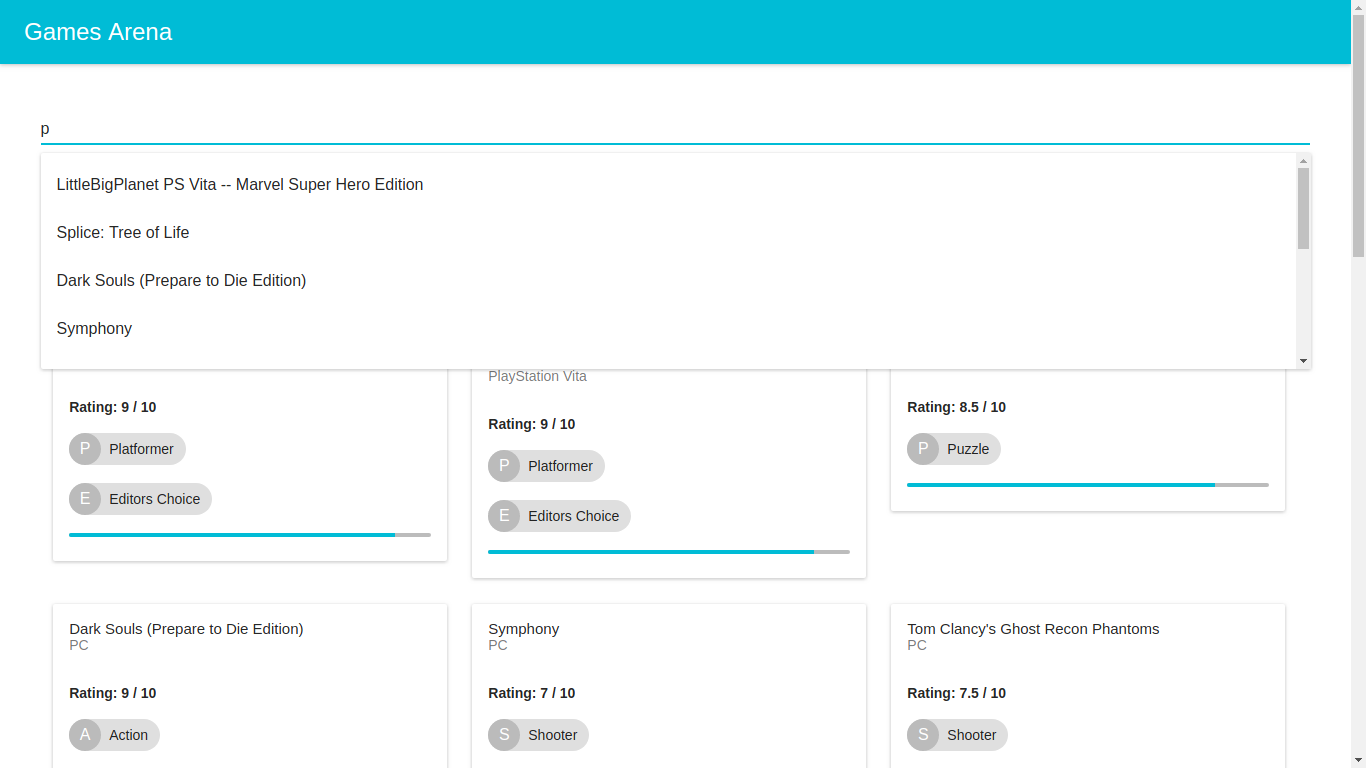Click the search field containing 'p'

click(675, 129)
